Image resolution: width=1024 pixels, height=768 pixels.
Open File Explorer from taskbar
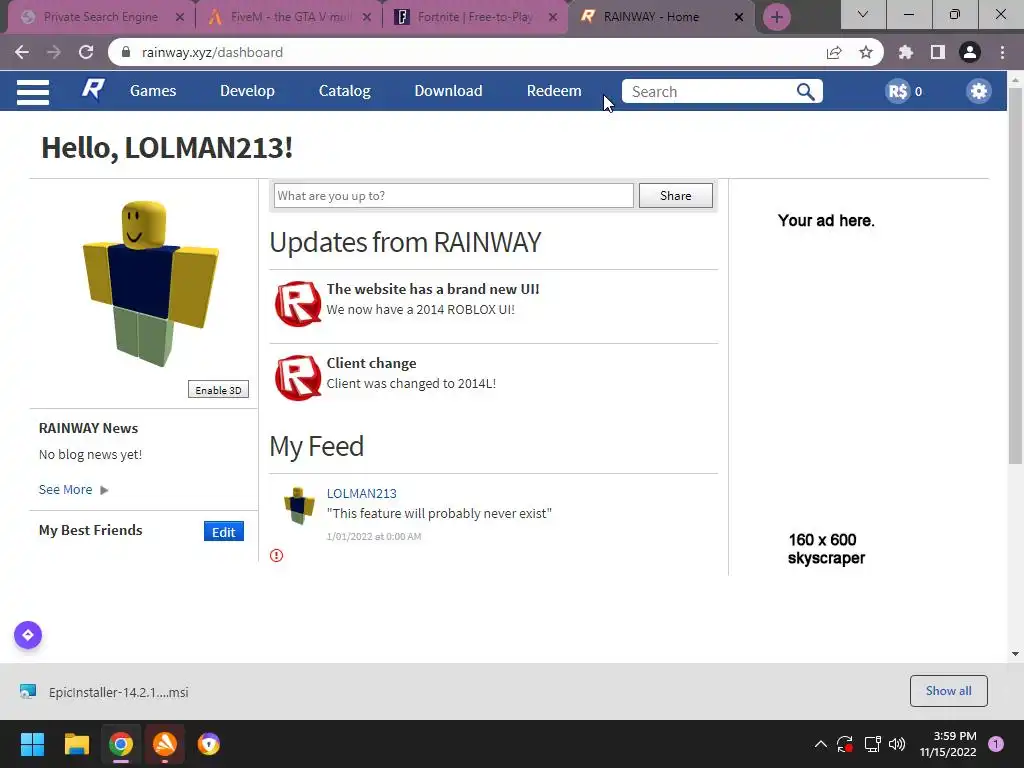point(76,744)
